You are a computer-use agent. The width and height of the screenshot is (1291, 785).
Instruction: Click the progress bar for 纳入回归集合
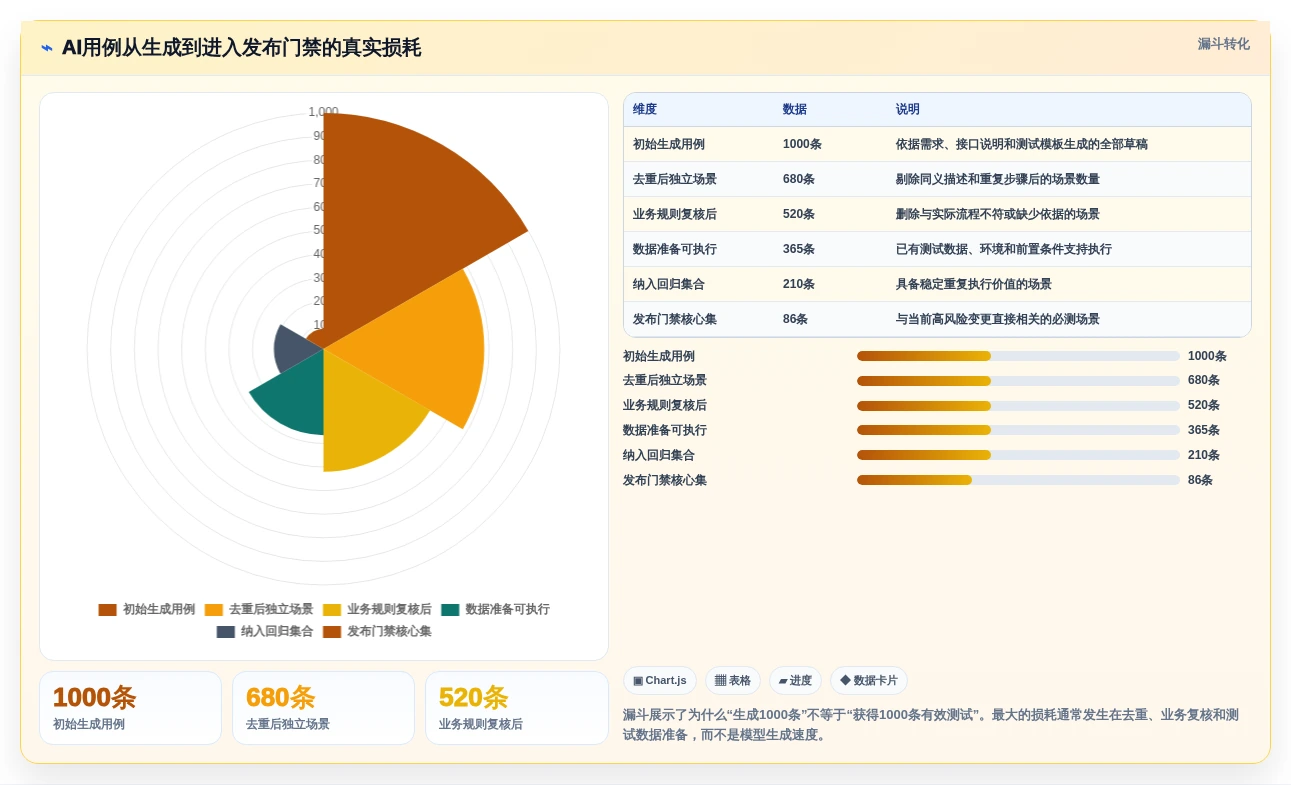[1018, 455]
